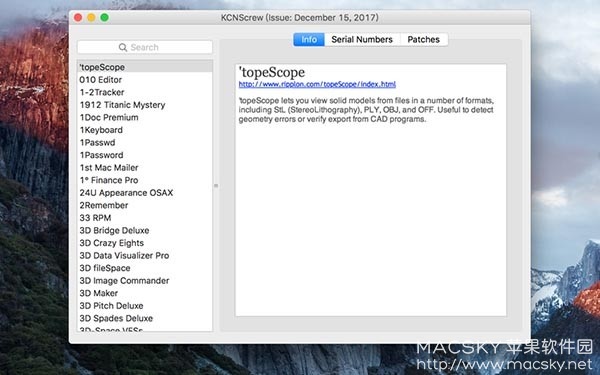Image resolution: width=600 pixels, height=375 pixels.
Task: Select 1912 Titanic Mystery entry
Action: pos(145,105)
